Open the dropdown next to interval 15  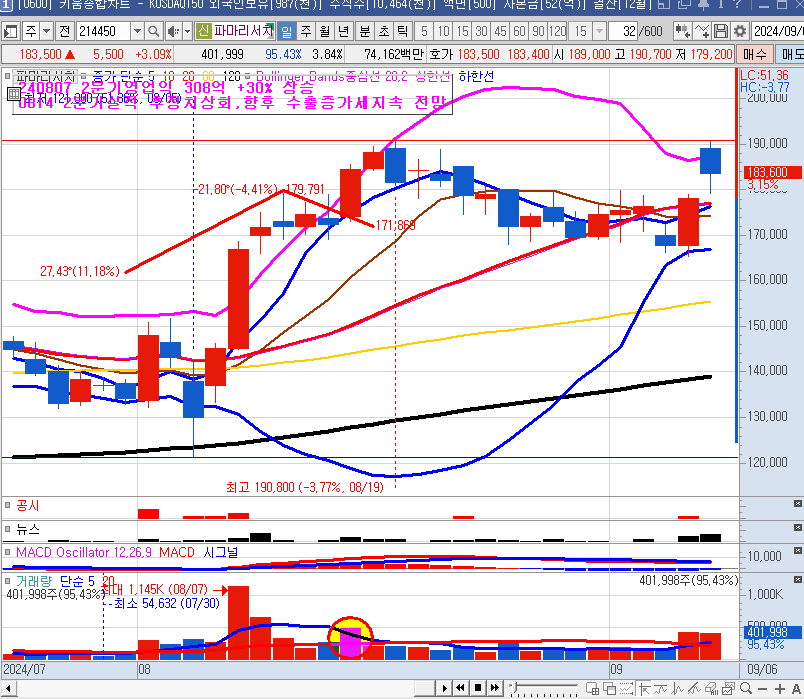pos(599,31)
